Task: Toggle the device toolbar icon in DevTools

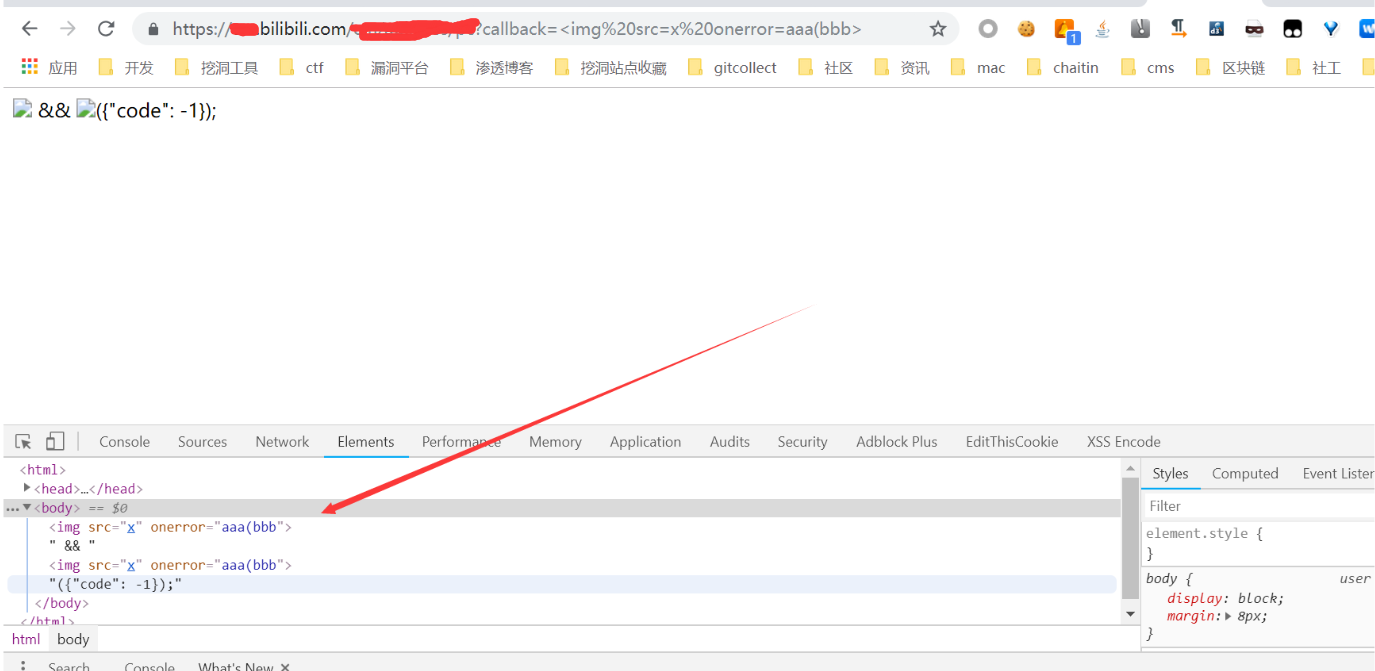Action: tap(55, 441)
